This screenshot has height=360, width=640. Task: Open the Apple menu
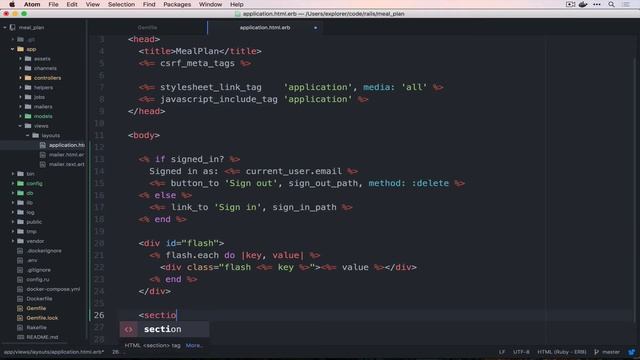[12, 4]
